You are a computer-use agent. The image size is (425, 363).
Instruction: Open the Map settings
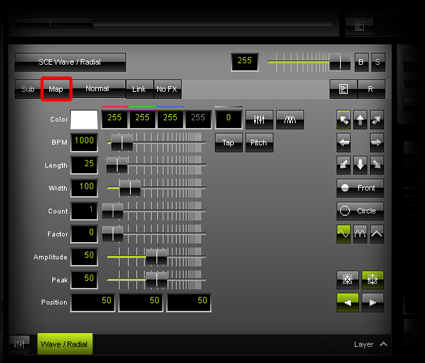pos(56,89)
